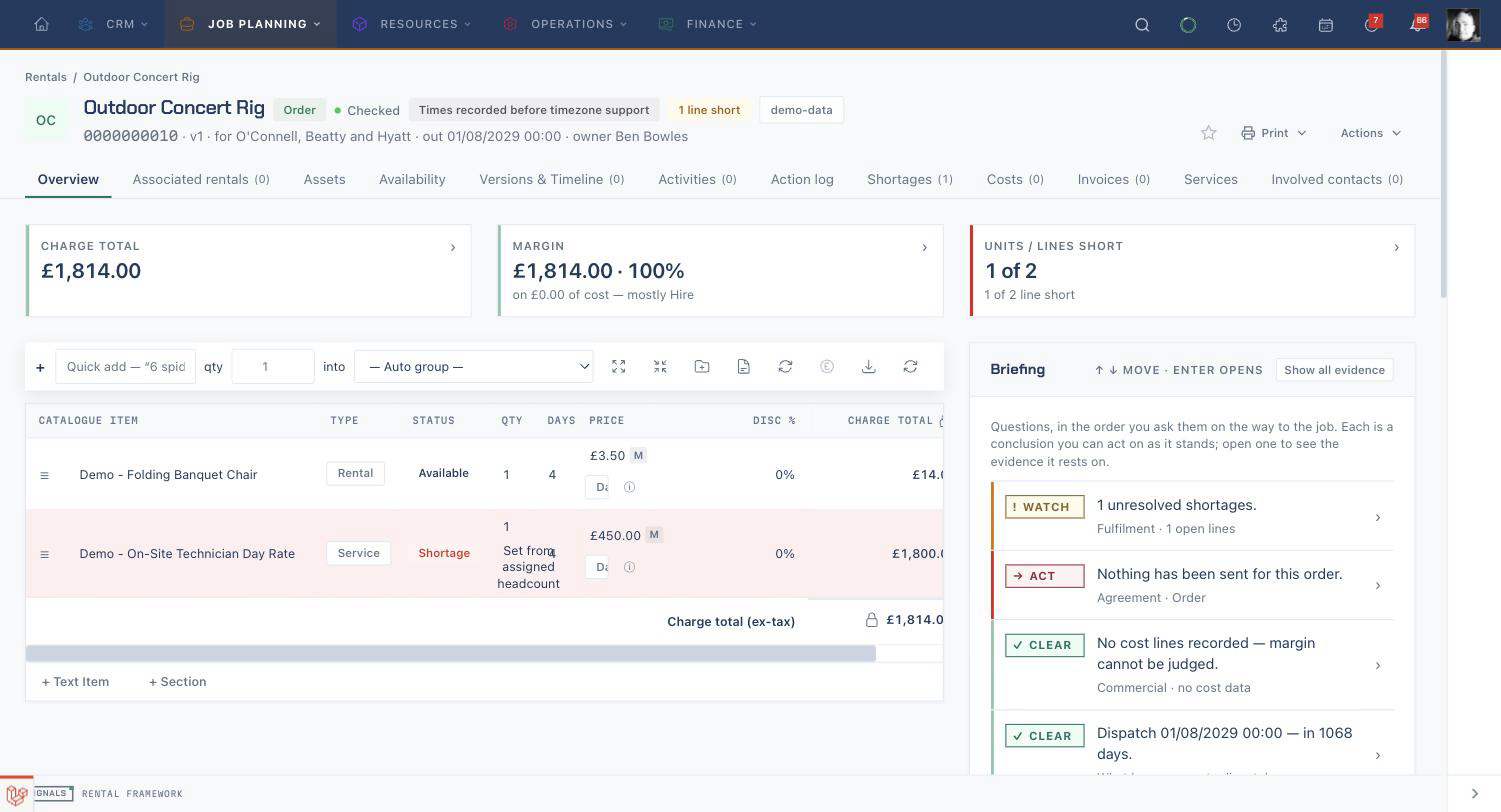Click the last refresh icon in line toolbar
The height and width of the screenshot is (812, 1501).
coord(910,367)
